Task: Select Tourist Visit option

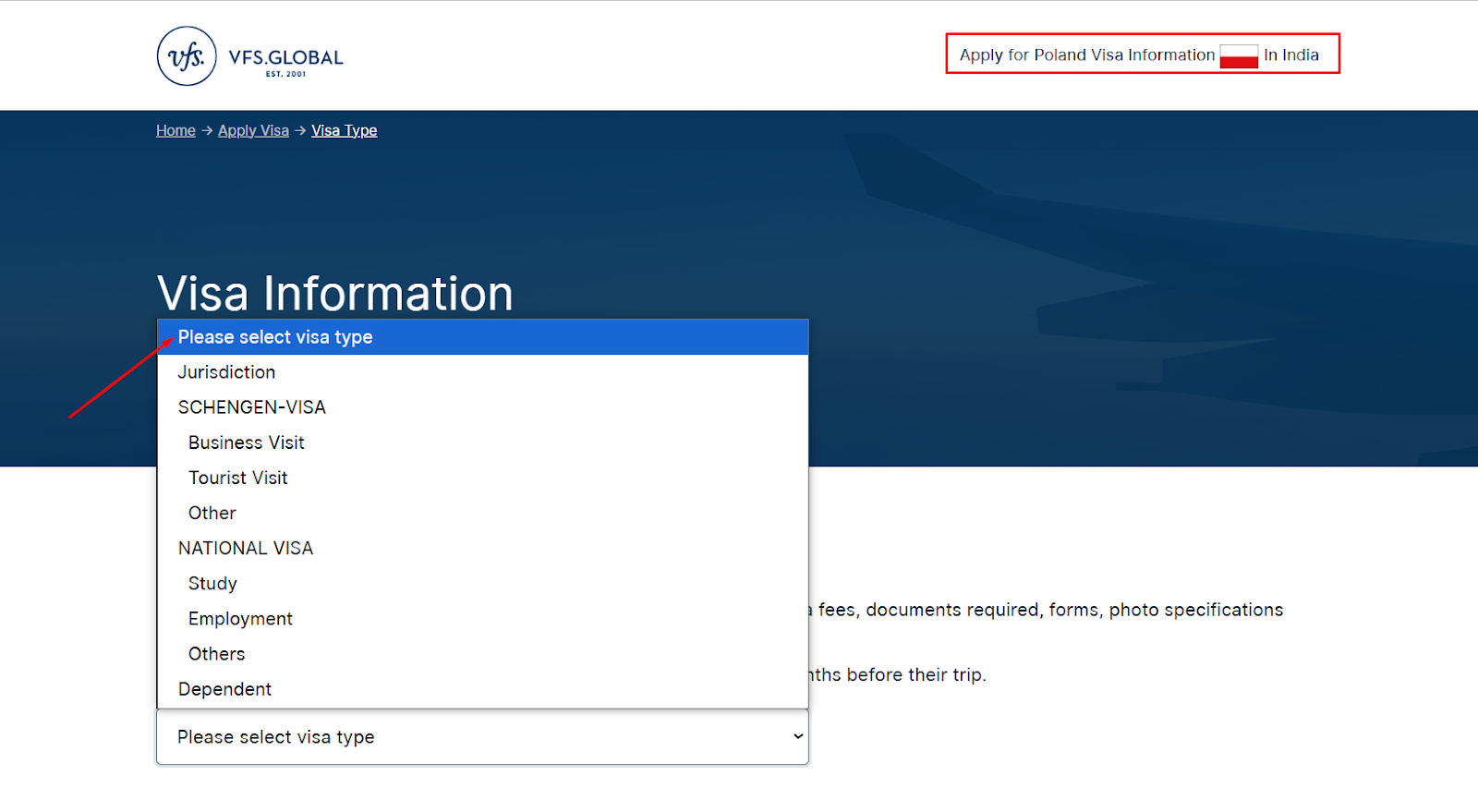Action: pos(483,478)
